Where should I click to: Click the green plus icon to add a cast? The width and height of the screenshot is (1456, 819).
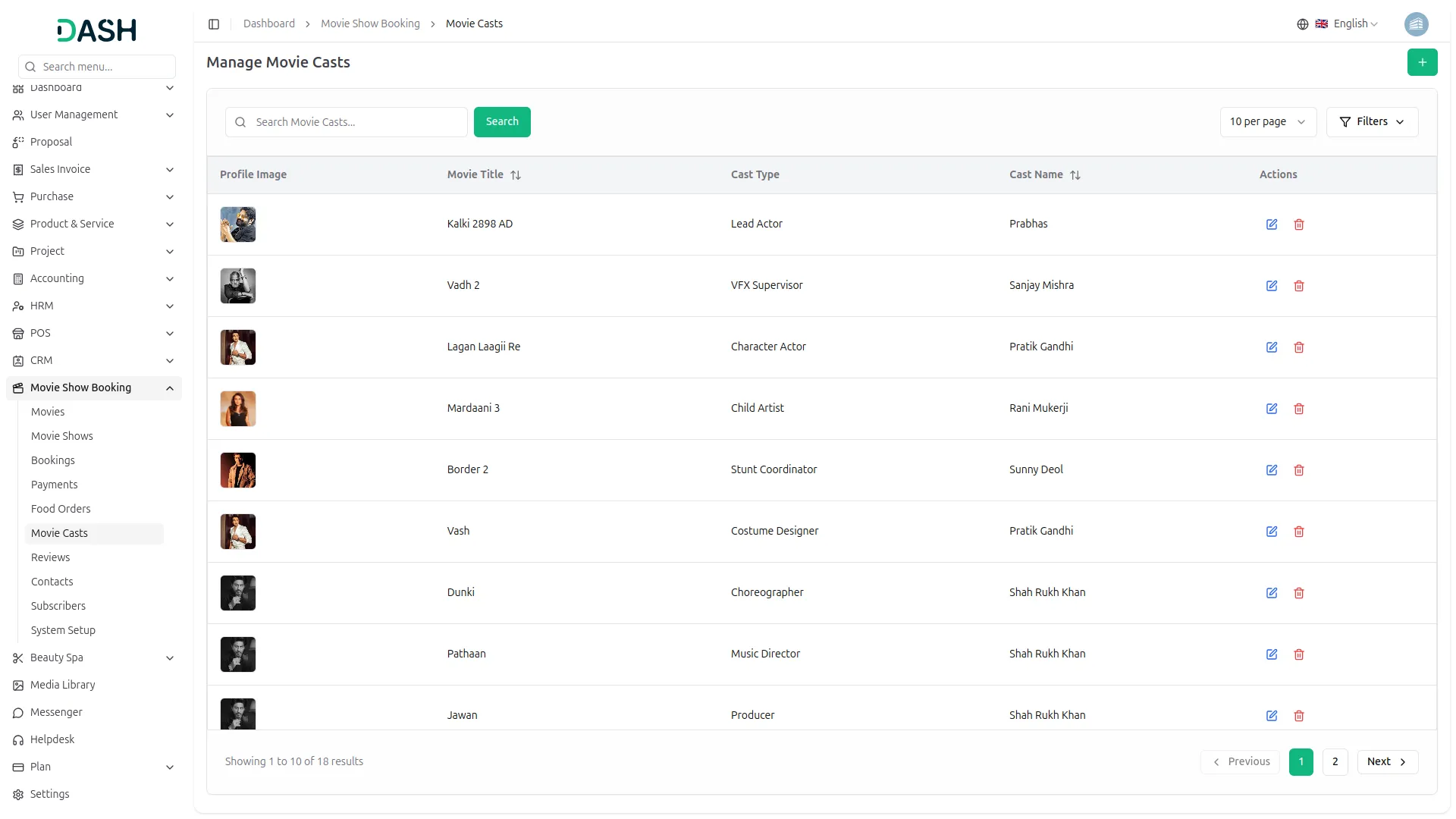(1423, 62)
